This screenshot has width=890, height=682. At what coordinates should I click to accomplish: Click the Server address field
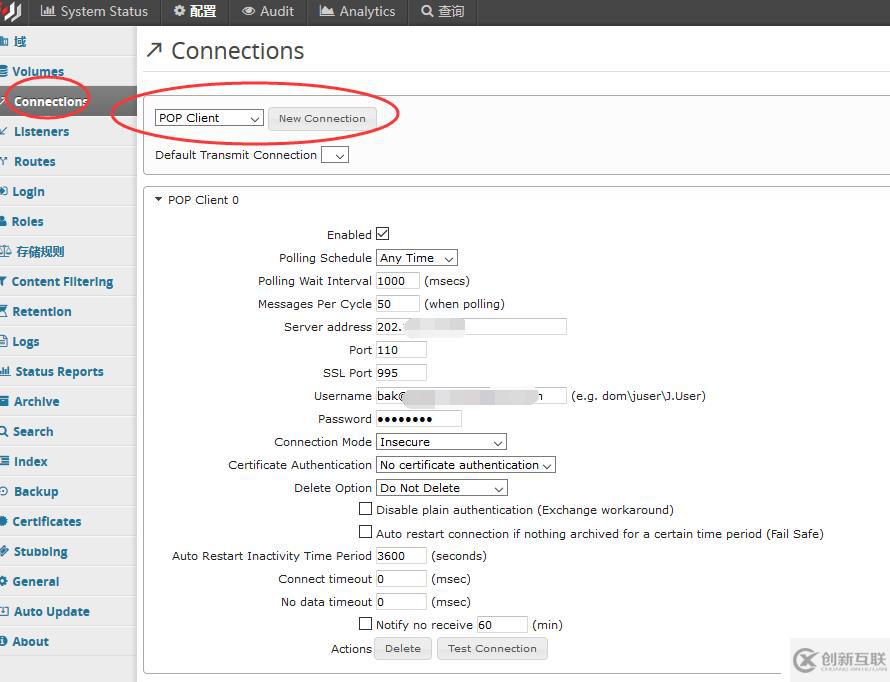coord(471,327)
